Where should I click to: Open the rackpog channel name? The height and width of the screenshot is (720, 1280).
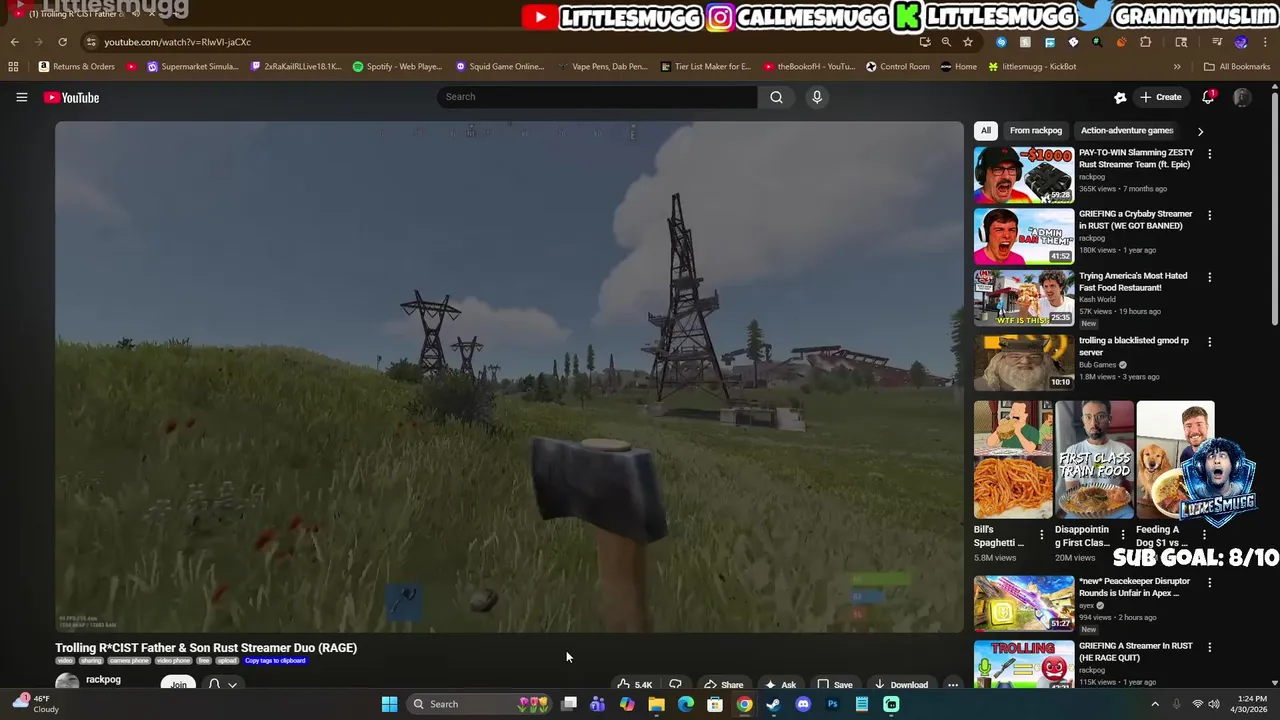click(103, 679)
